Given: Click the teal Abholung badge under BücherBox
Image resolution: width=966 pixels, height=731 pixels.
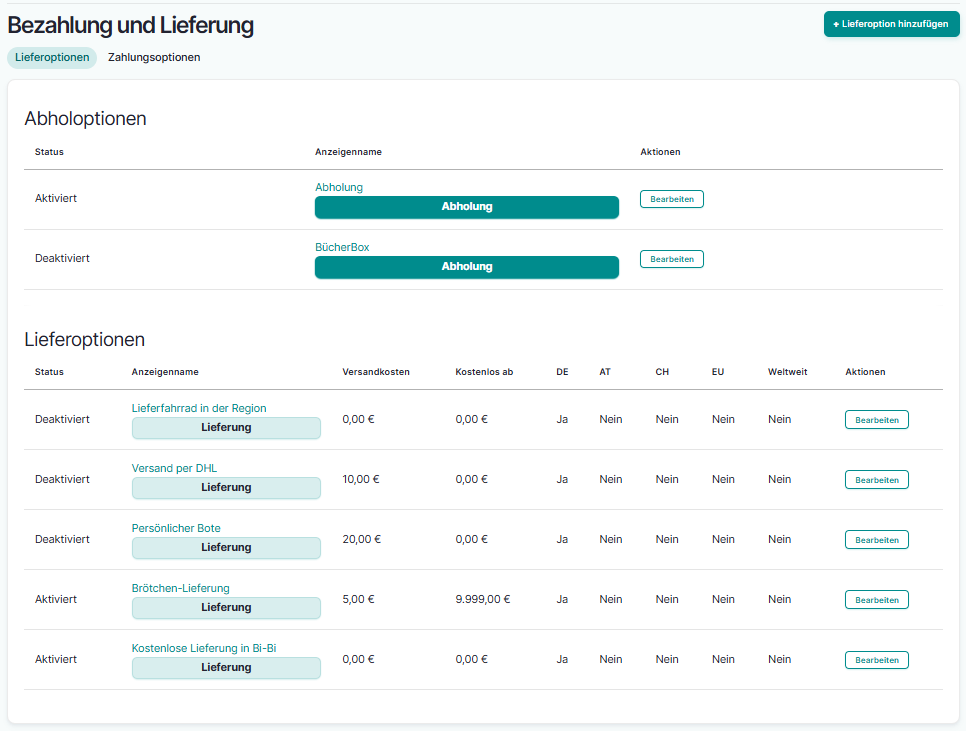Looking at the screenshot, I should coord(467,267).
